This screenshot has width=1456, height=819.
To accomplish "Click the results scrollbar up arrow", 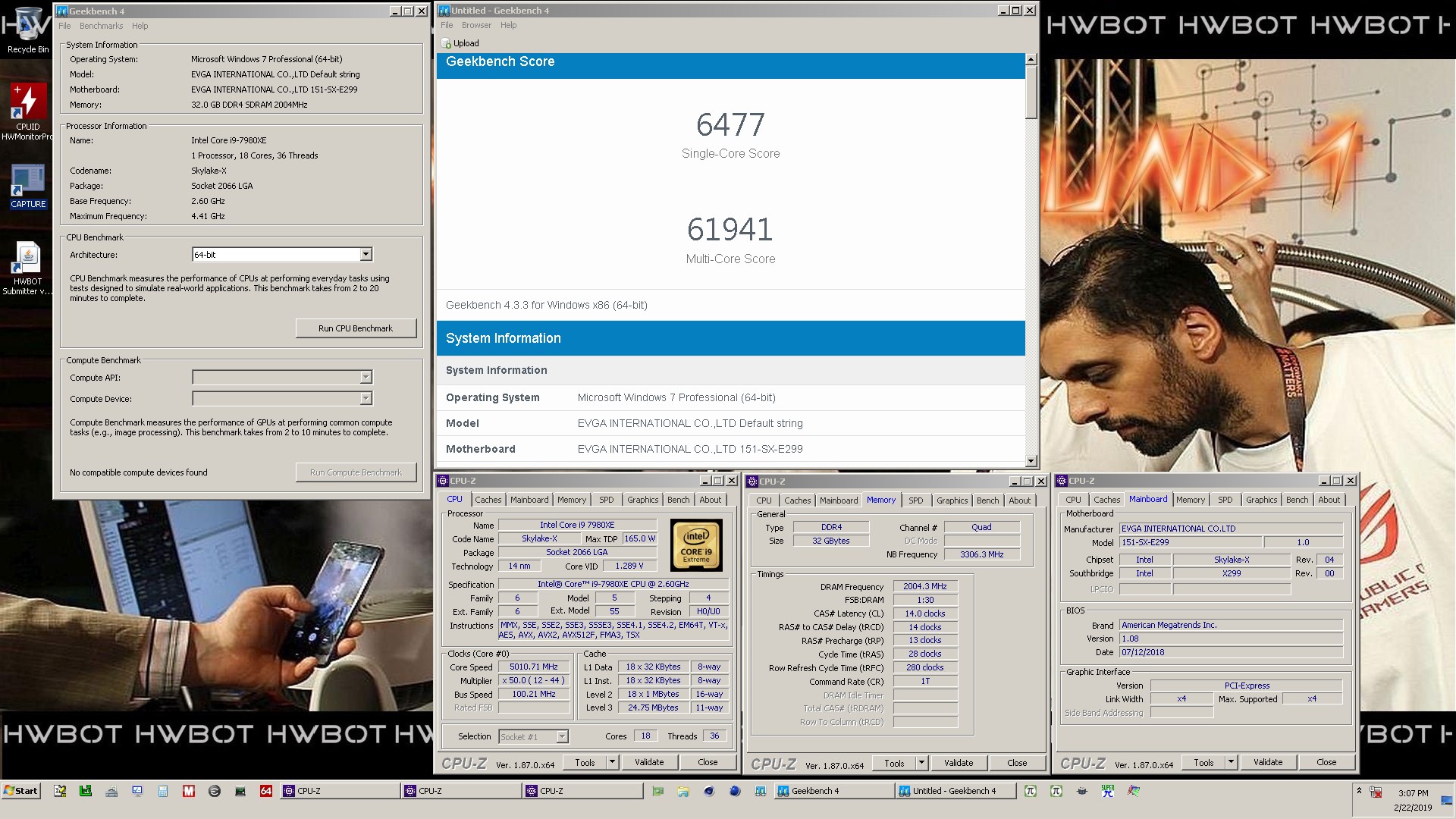I will [1031, 59].
